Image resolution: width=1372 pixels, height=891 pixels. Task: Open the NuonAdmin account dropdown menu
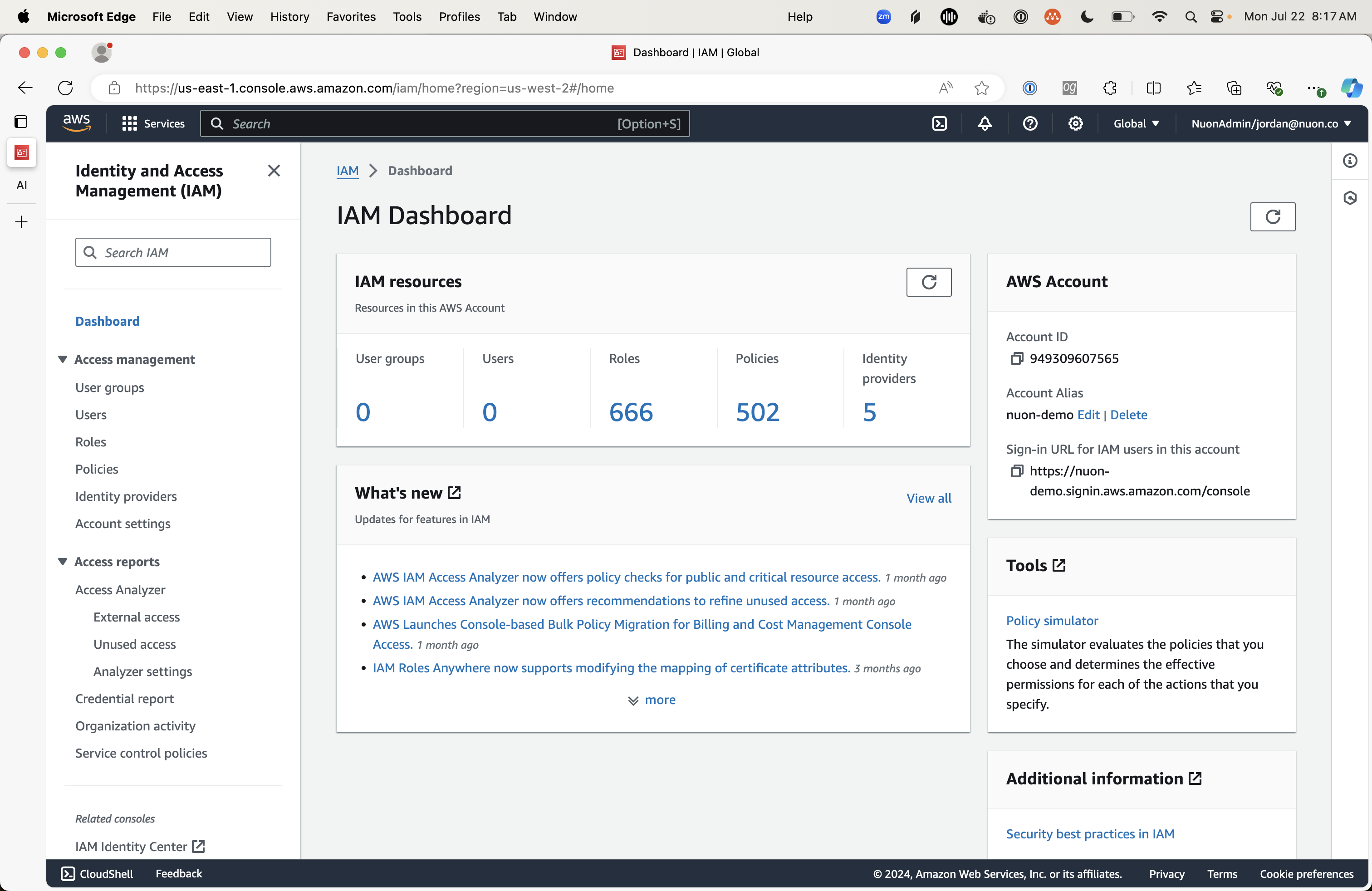(1270, 123)
